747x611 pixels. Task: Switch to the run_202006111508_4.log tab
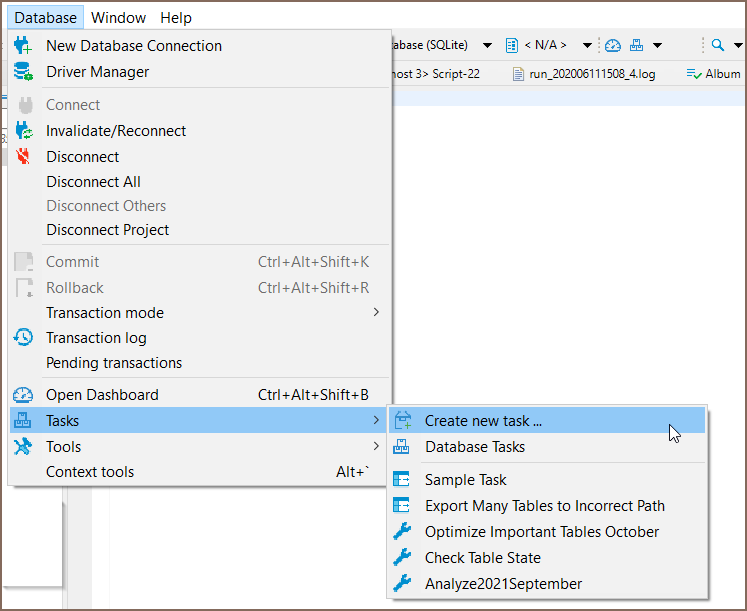[x=592, y=74]
